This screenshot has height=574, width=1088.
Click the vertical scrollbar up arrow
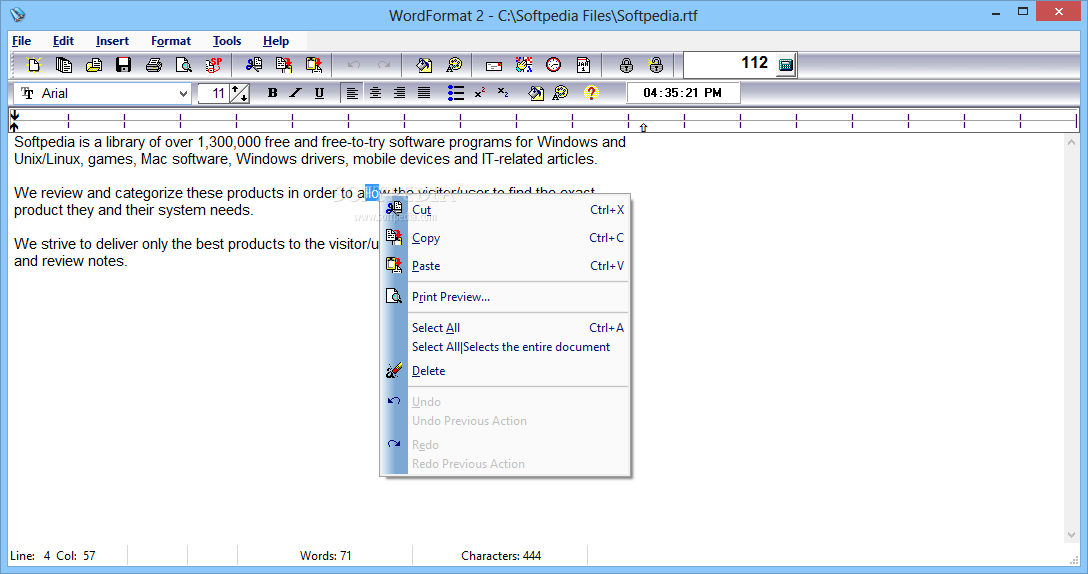[1071, 142]
